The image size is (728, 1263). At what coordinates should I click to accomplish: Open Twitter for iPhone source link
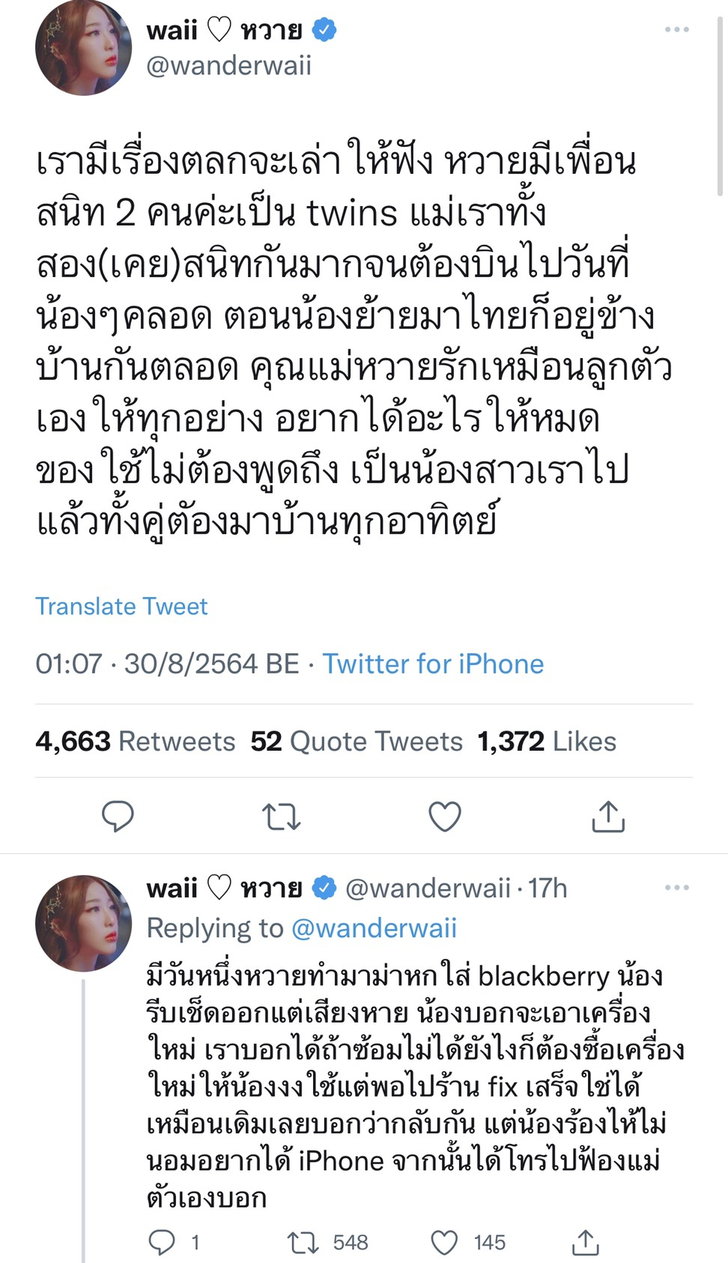tap(433, 664)
